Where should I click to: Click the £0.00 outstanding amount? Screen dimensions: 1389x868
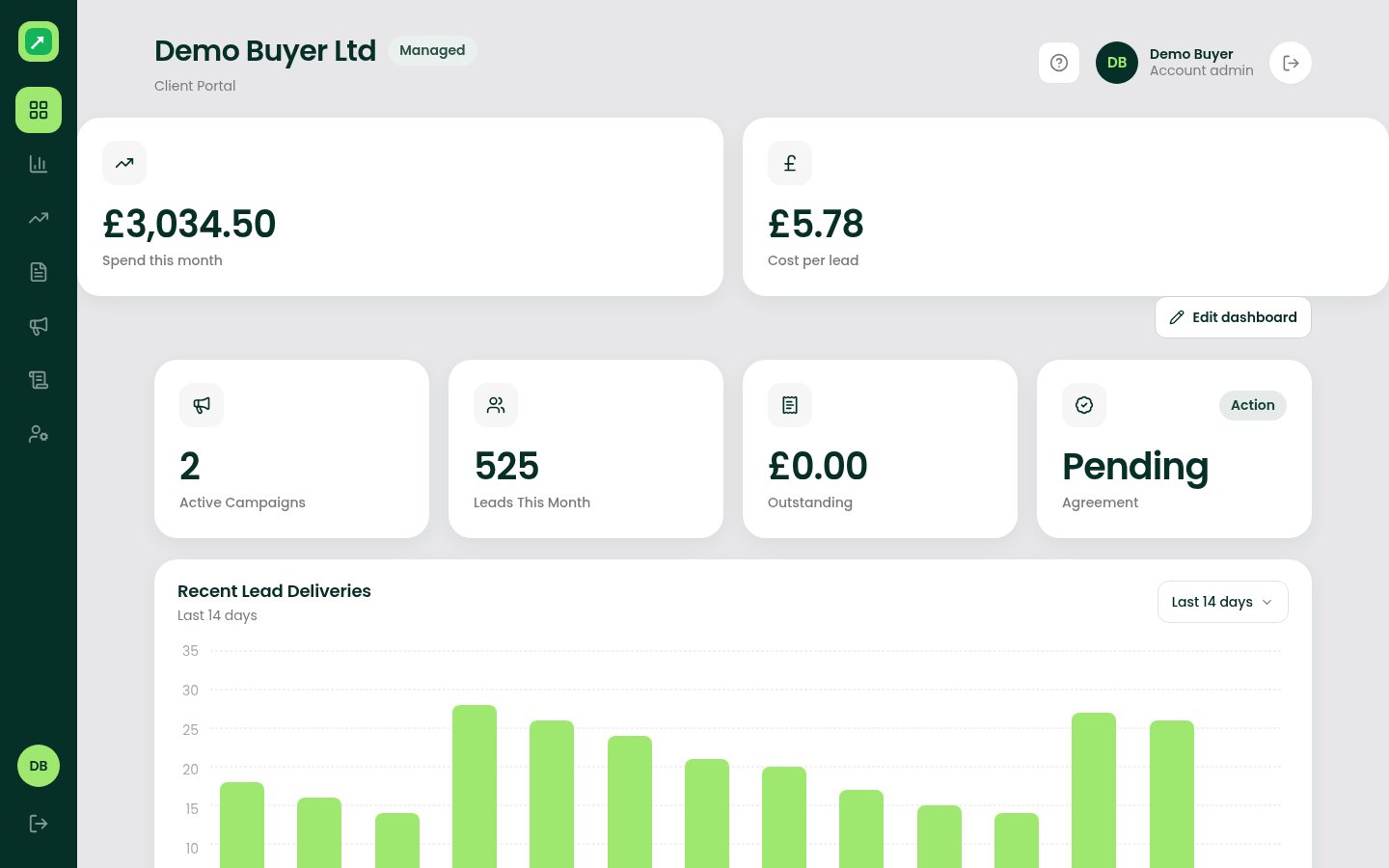point(818,466)
